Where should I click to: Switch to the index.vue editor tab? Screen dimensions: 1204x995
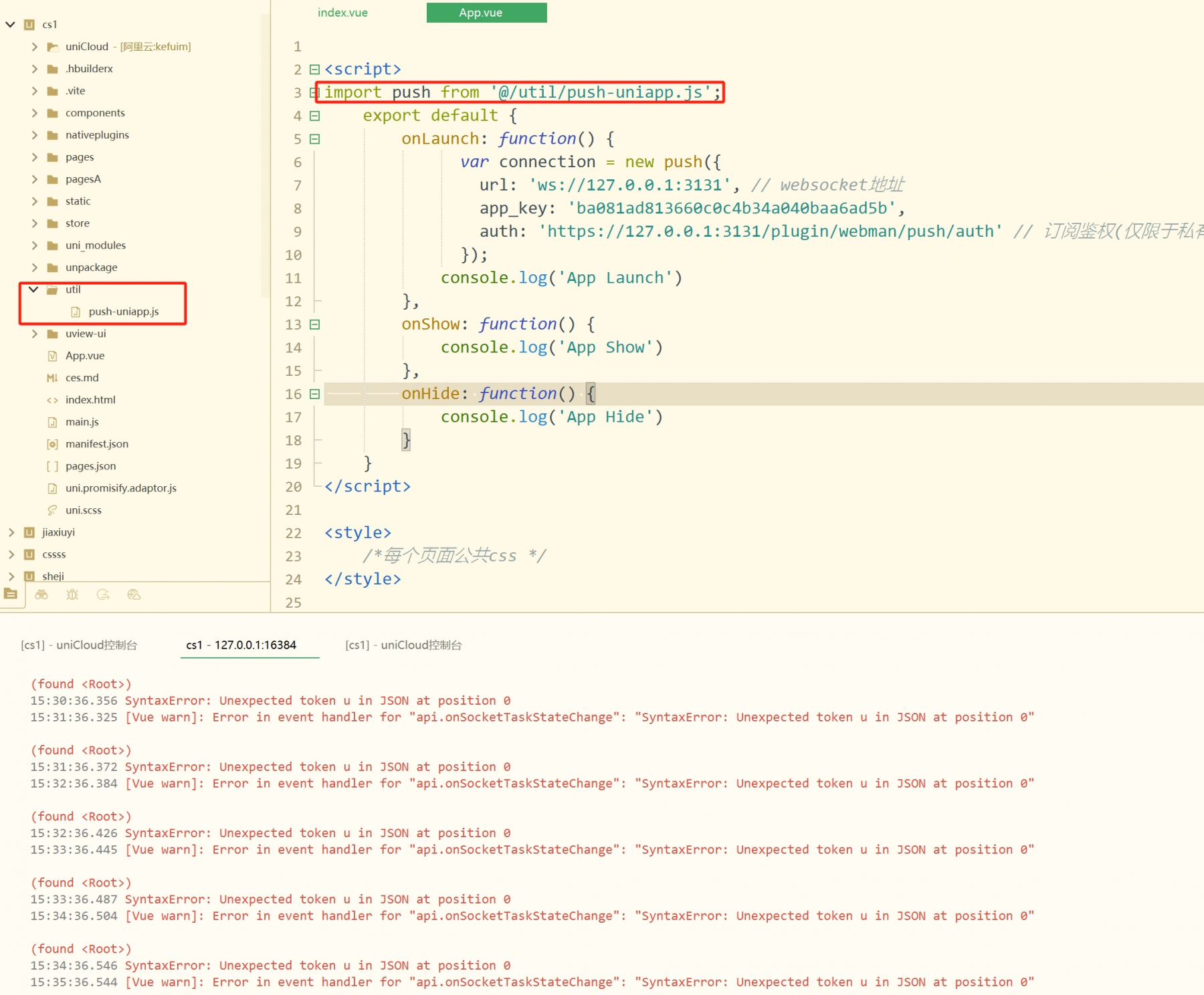[342, 13]
